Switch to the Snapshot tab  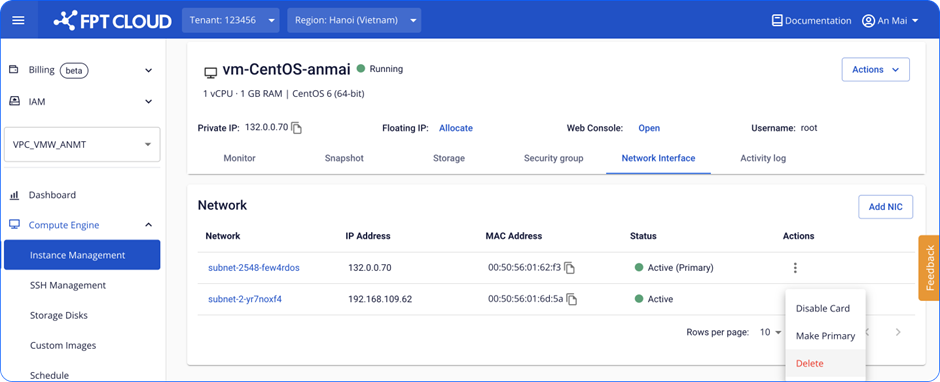[x=344, y=158]
